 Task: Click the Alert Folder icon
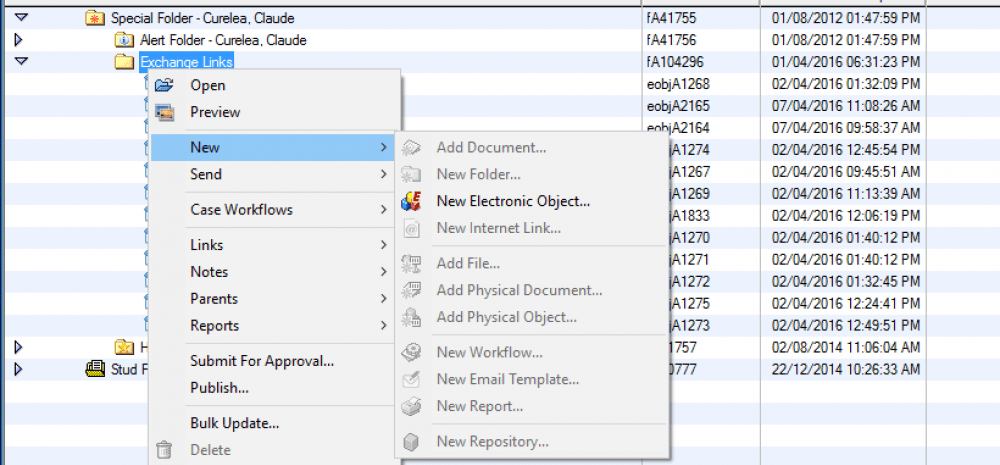(x=124, y=40)
